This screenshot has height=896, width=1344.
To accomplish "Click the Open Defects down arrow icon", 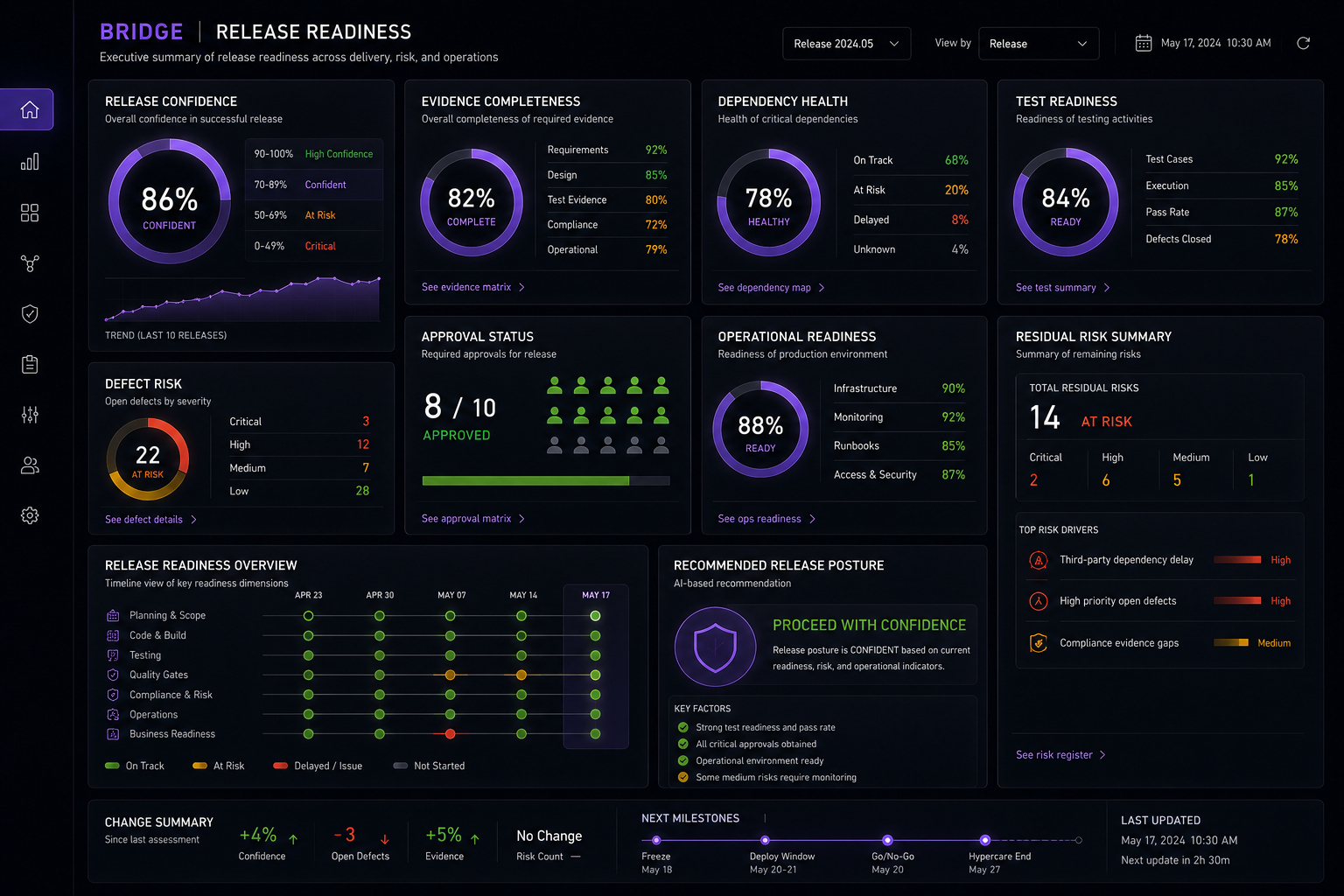I will (384, 839).
